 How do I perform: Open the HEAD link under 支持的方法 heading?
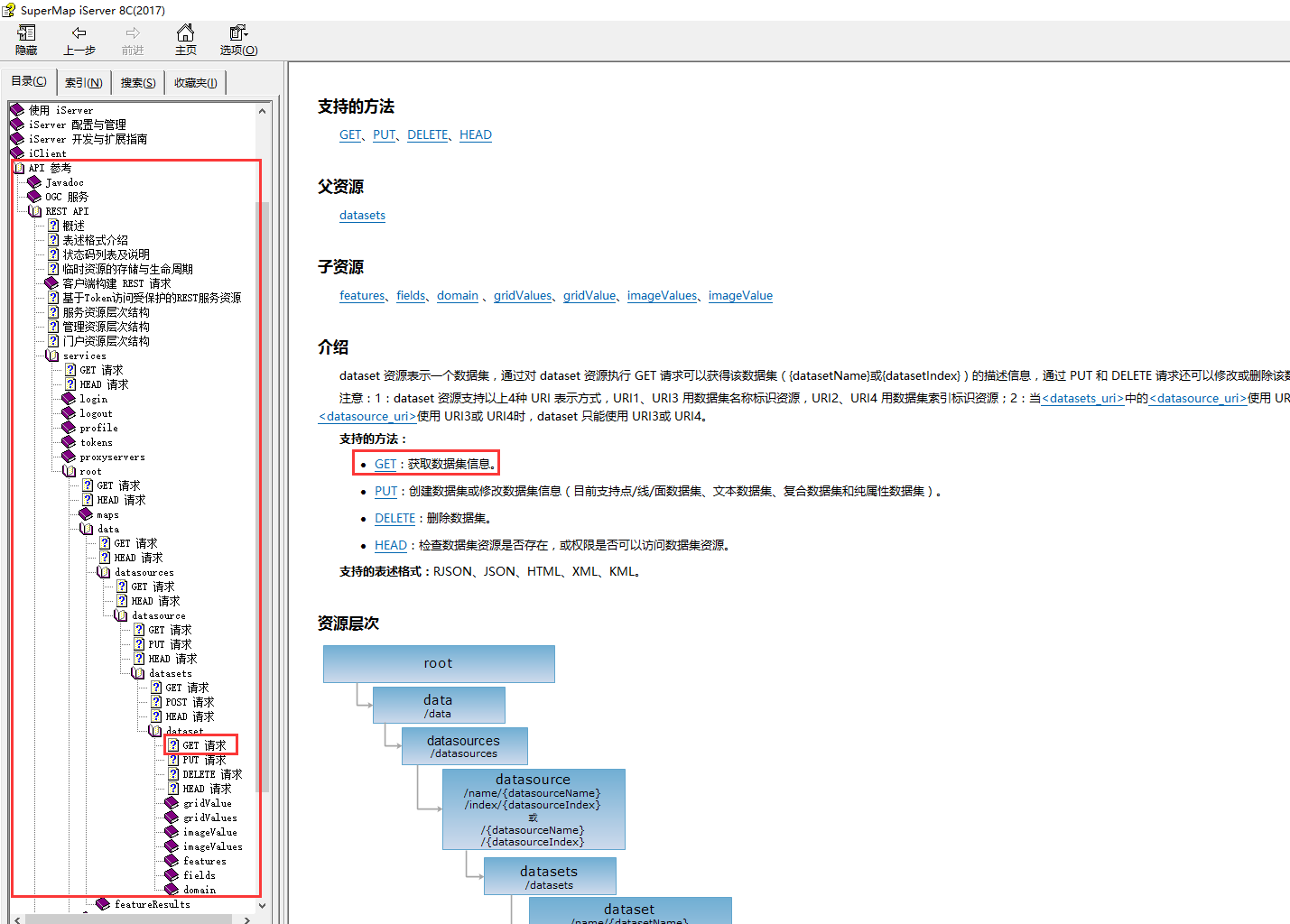[476, 134]
